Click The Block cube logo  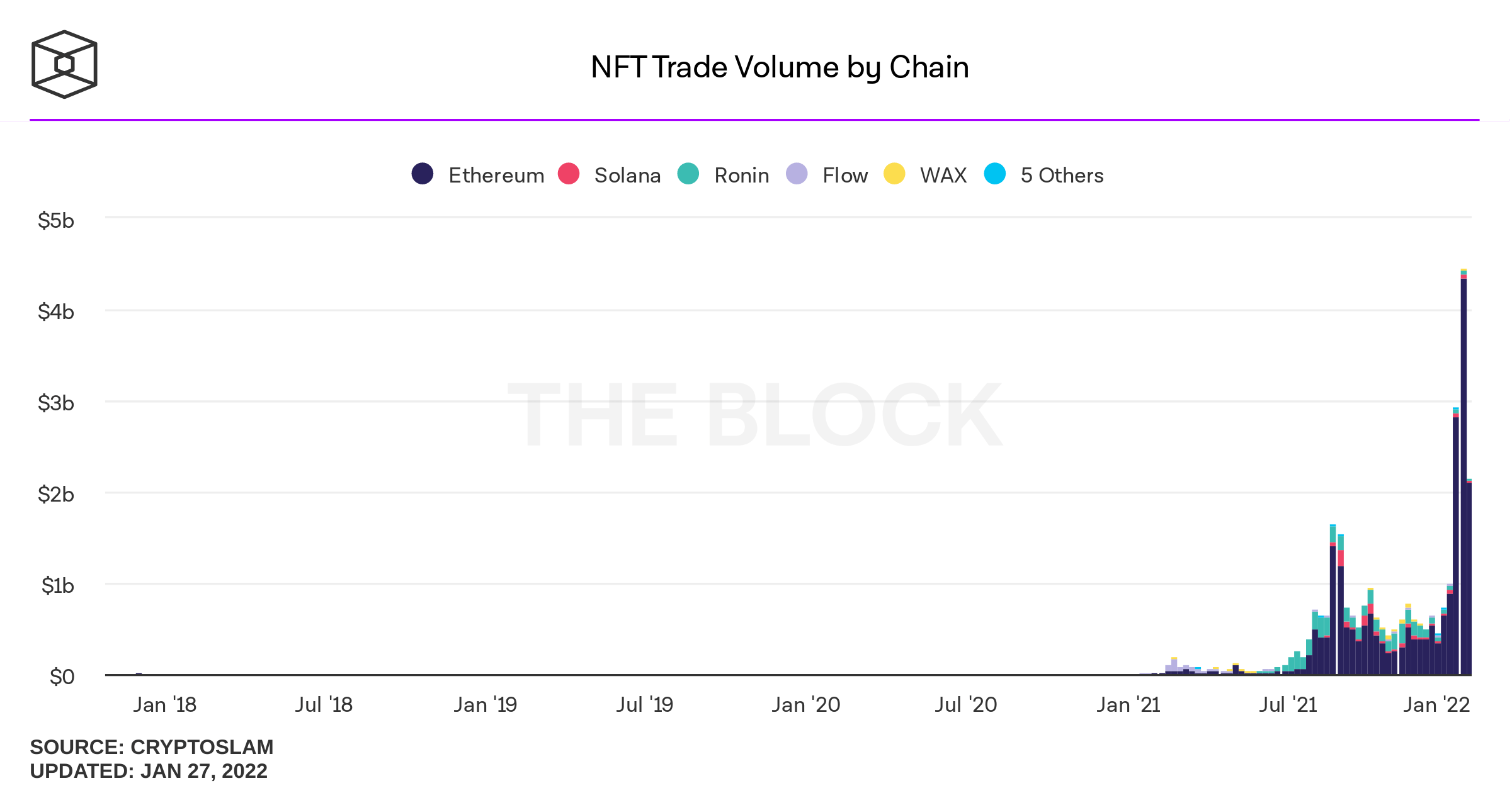(64, 64)
